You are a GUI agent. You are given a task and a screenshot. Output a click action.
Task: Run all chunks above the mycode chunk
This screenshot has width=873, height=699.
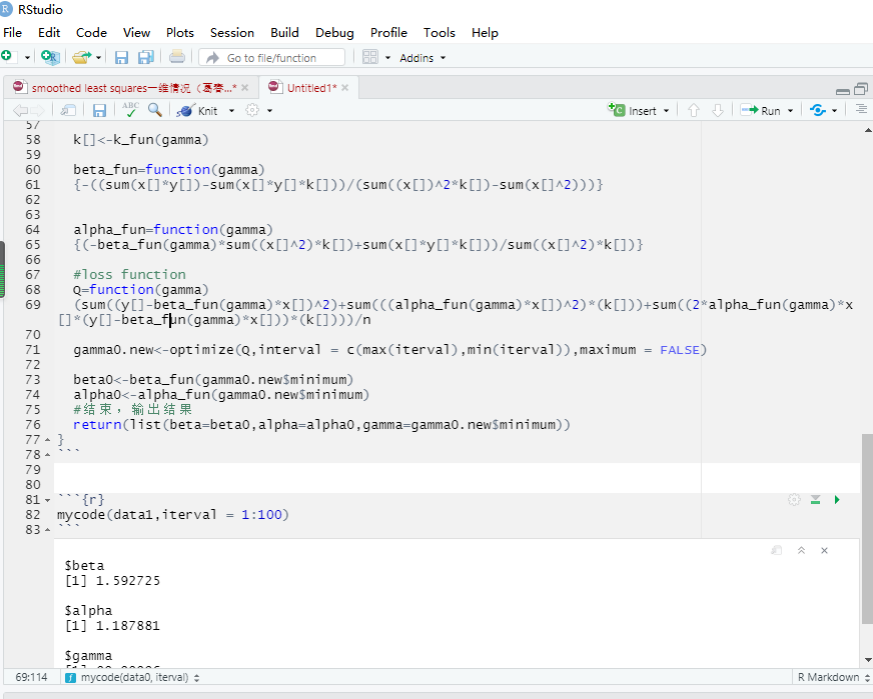click(x=816, y=500)
